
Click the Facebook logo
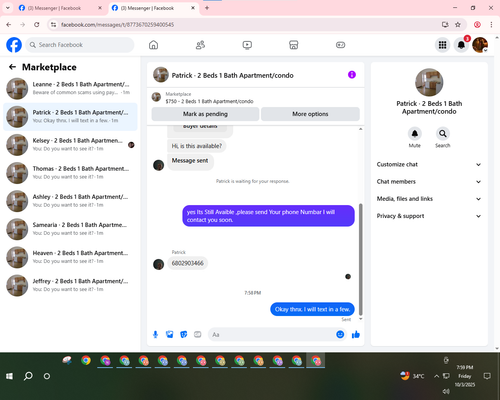(14, 45)
